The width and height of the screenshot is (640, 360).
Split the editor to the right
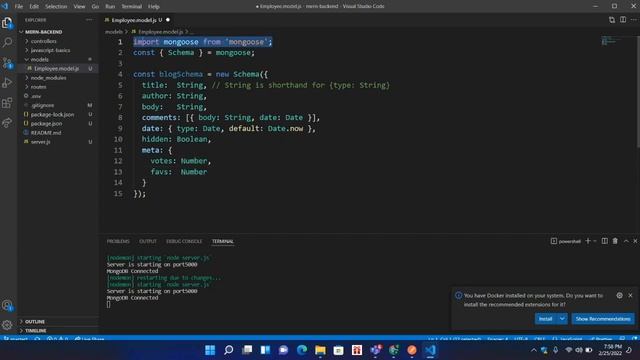coord(623,20)
